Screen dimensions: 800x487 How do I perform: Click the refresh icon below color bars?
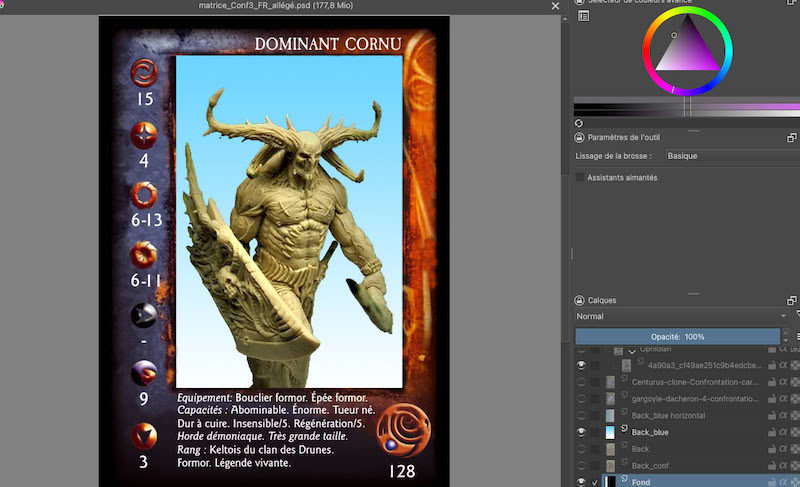pos(579,123)
